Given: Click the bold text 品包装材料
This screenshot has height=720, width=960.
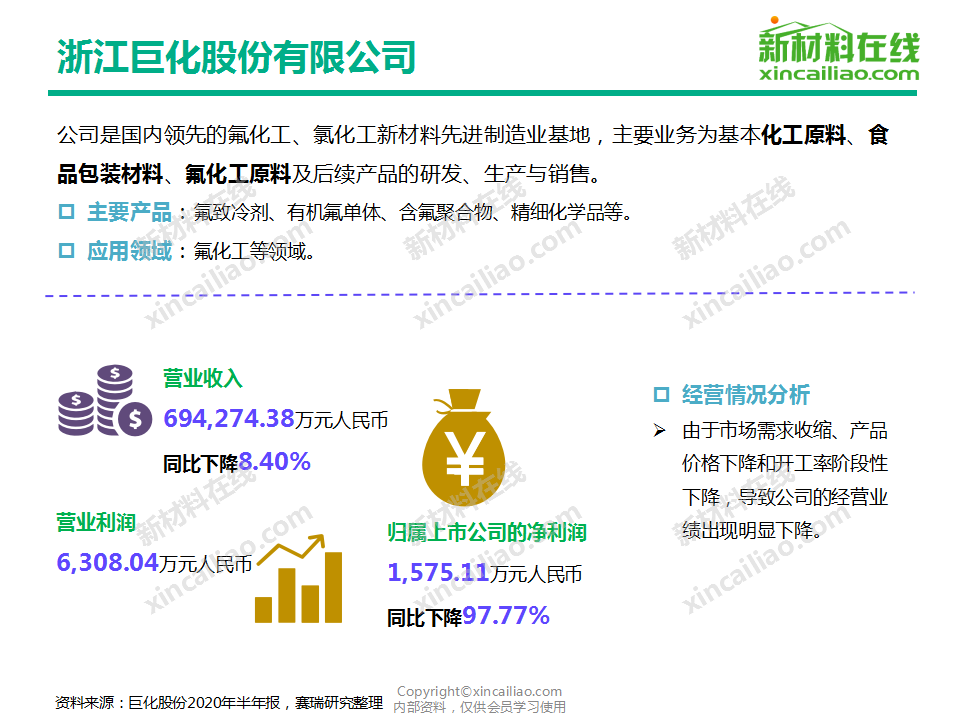Looking at the screenshot, I should point(110,174).
